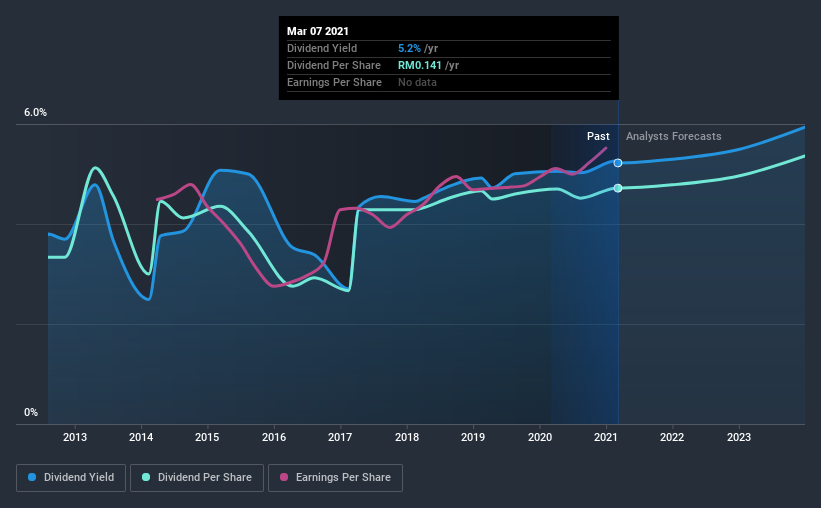Click the 2023 x-axis label
This screenshot has width=821, height=508.
point(739,437)
